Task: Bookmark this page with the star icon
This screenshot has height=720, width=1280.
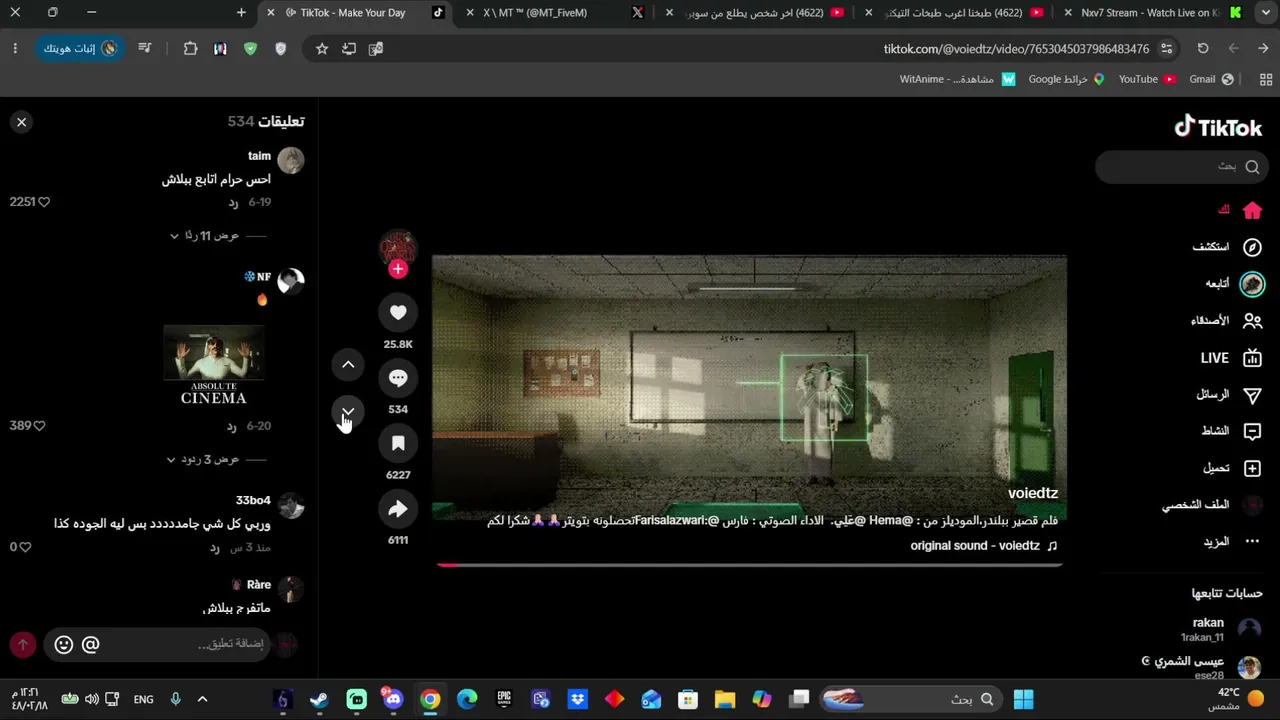Action: [x=321, y=48]
